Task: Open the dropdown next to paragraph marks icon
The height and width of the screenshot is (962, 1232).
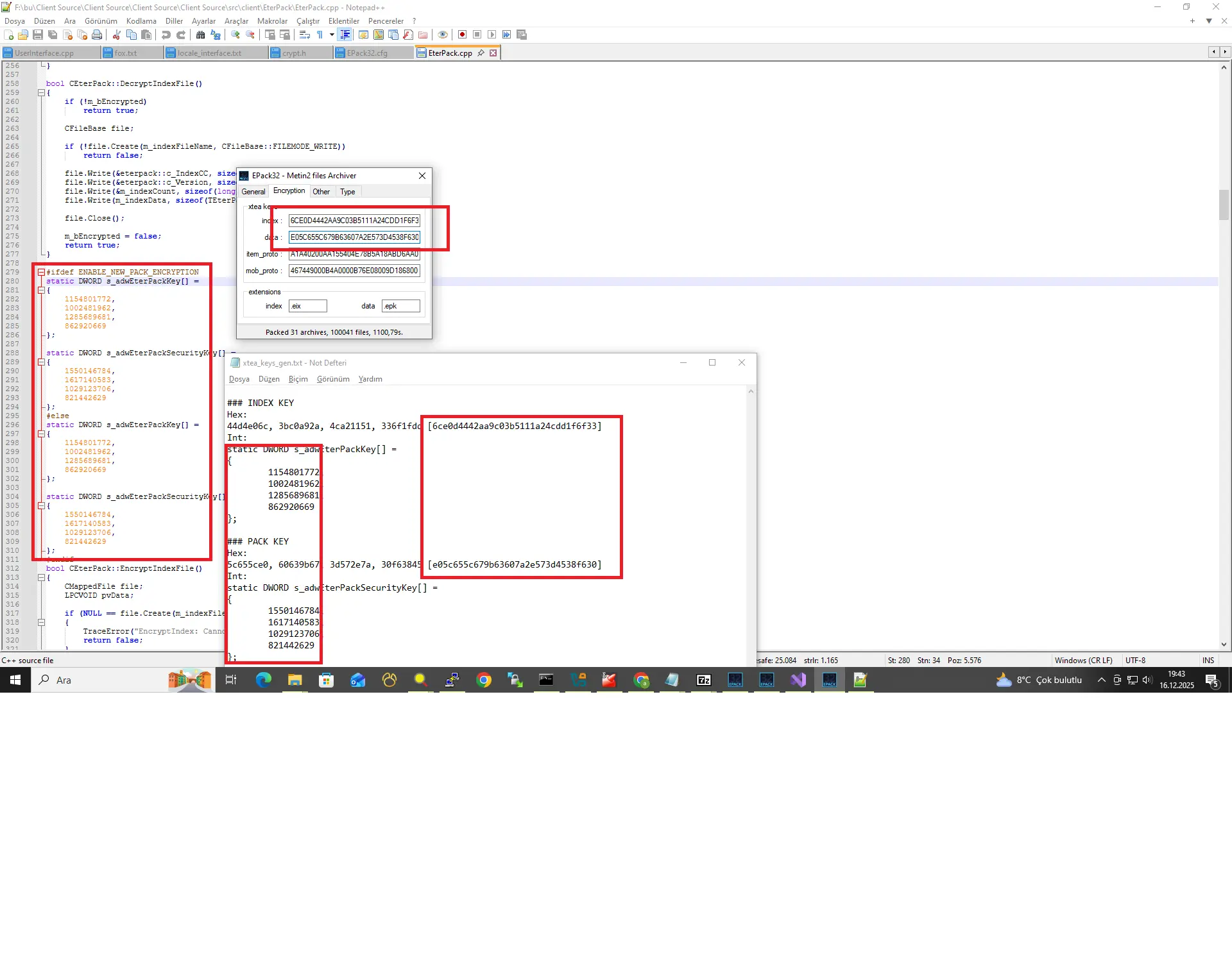Action: (331, 35)
